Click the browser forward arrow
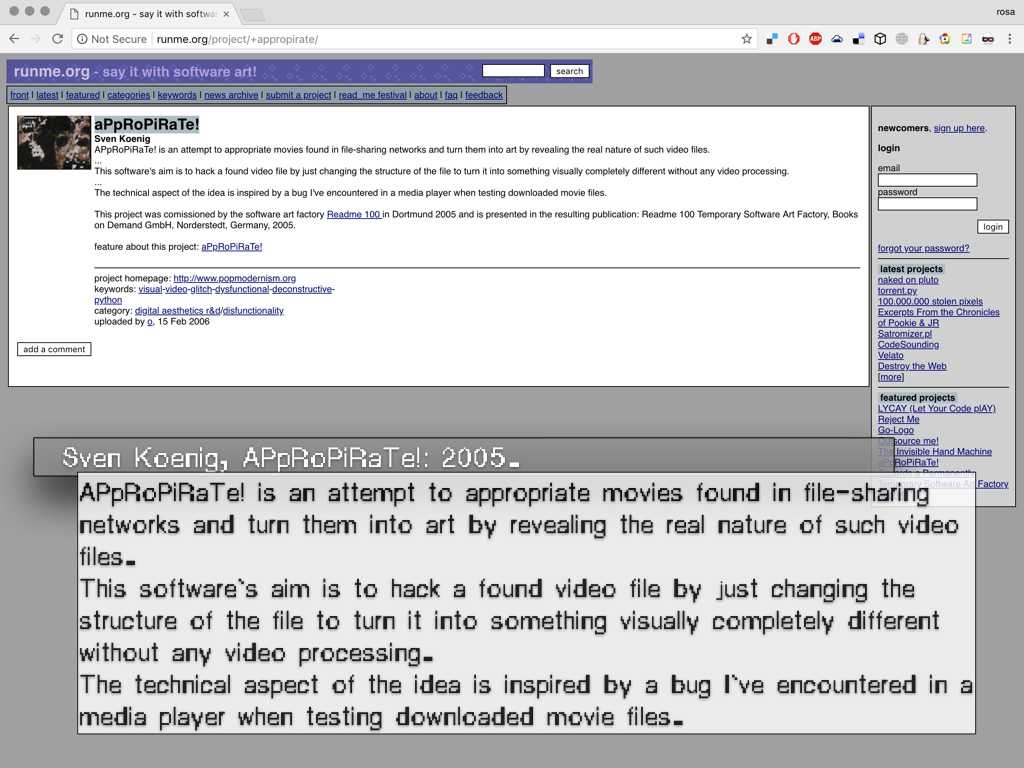This screenshot has height=768, width=1024. point(36,39)
